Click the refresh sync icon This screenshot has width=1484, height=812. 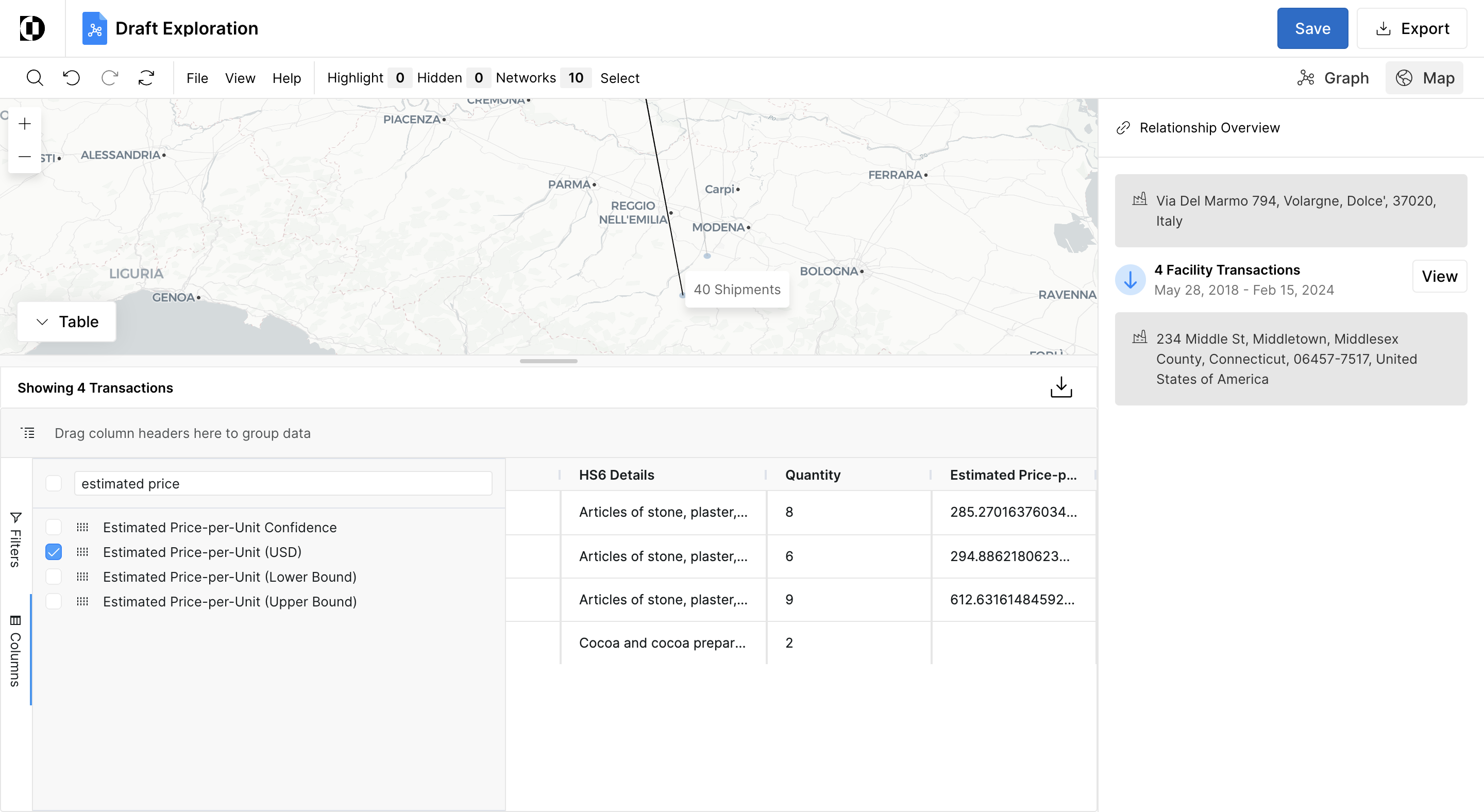(146, 78)
